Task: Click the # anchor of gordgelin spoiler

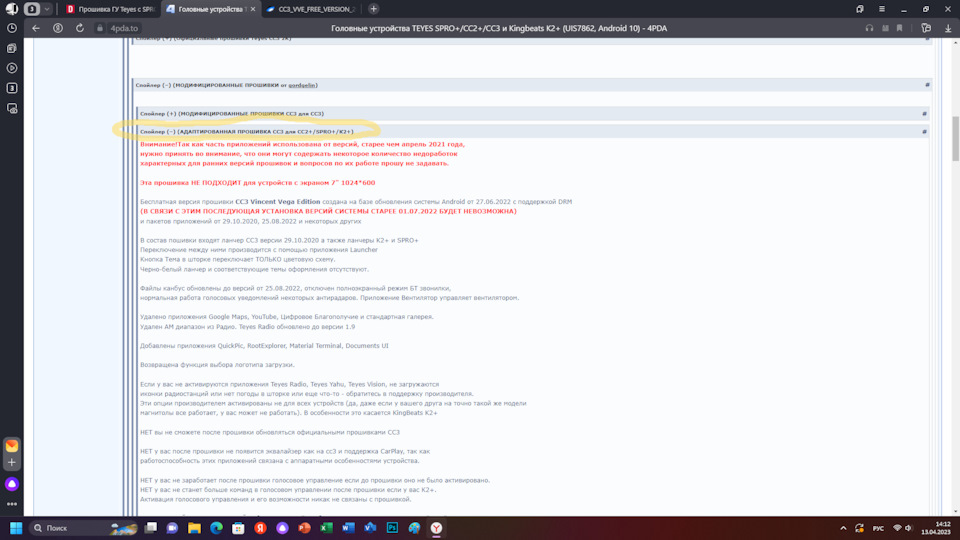Action: [927, 85]
